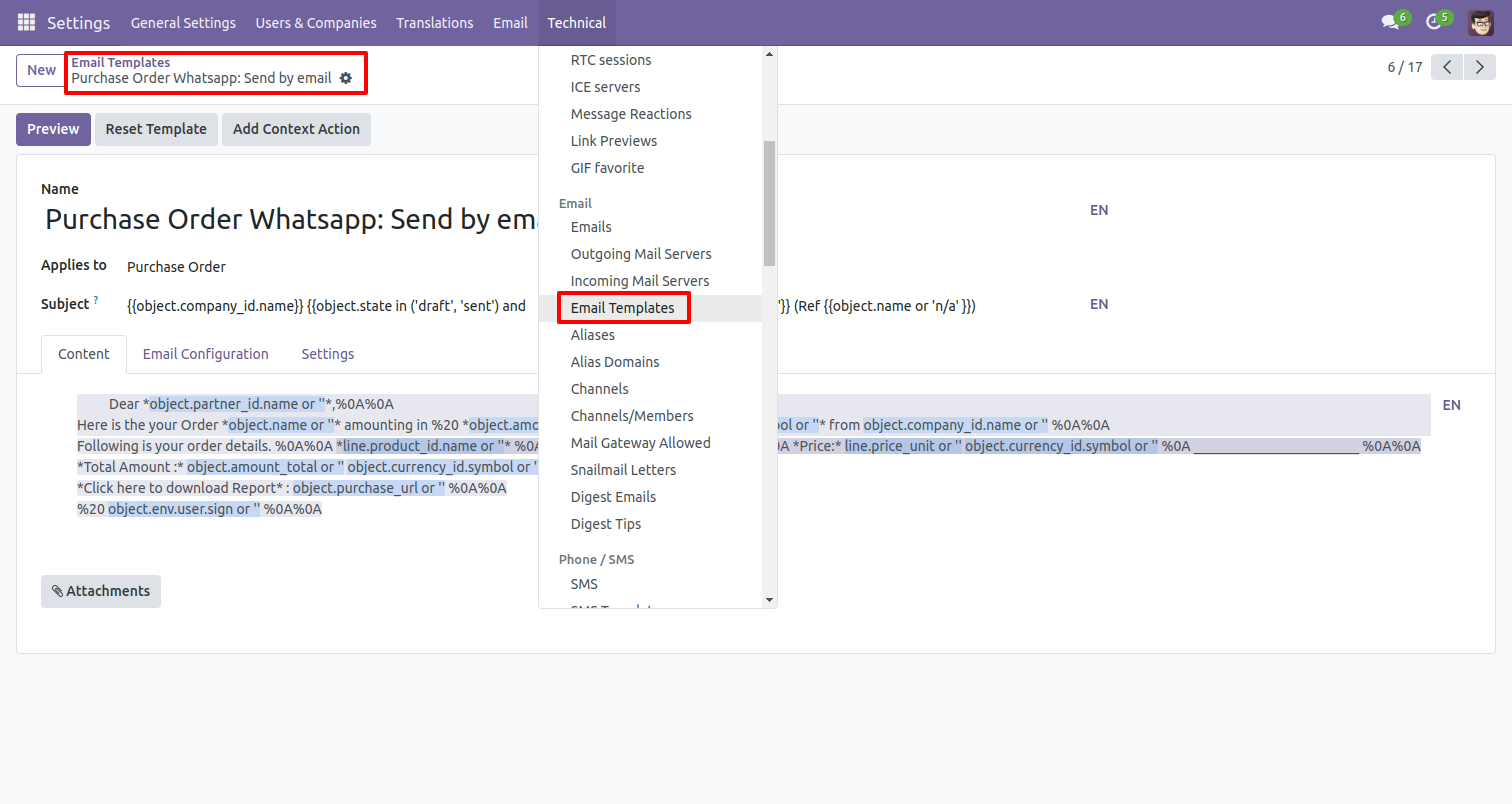Image resolution: width=1512 pixels, height=804 pixels.
Task: Click the template Name input field
Action: tap(560, 220)
